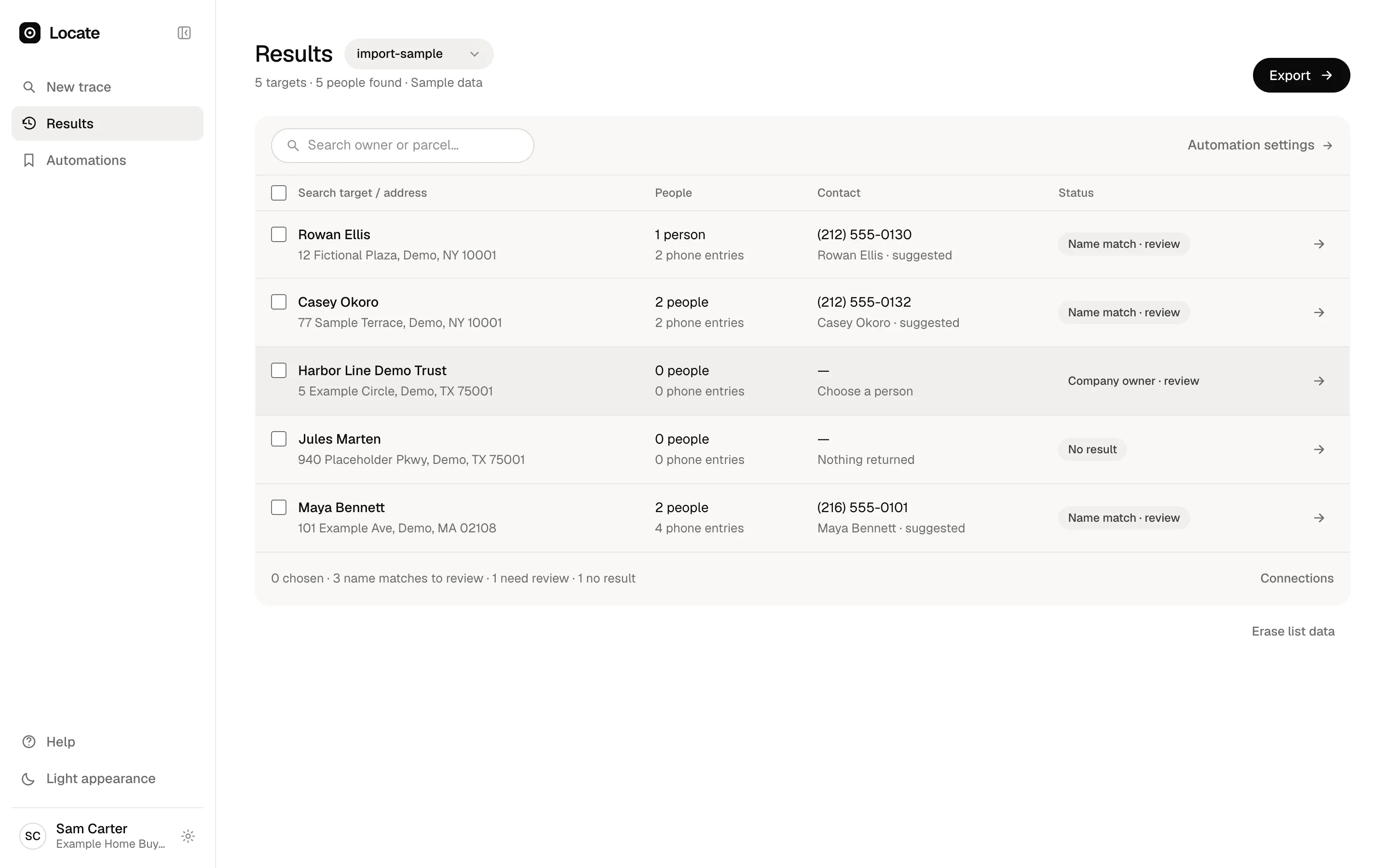Open Casey Okoro row arrow

coord(1319,312)
